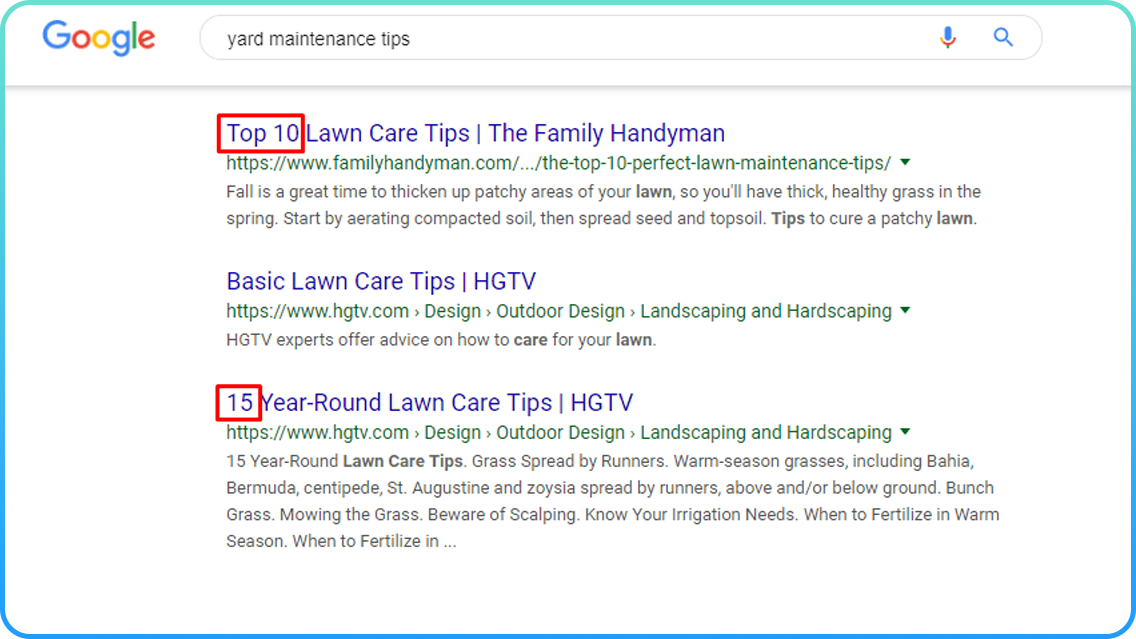Click the Family Handyman snippet about aerating soil
The width and height of the screenshot is (1136, 639).
[600, 205]
